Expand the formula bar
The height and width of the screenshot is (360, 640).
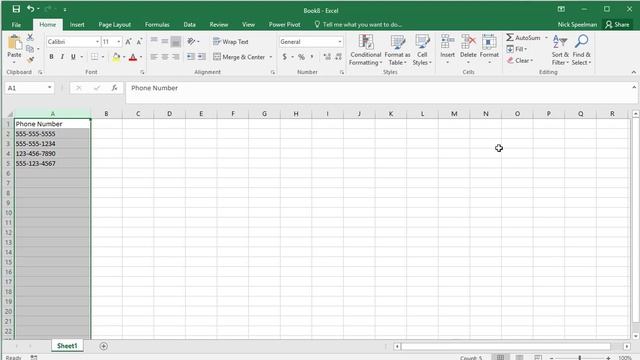[x=634, y=87]
